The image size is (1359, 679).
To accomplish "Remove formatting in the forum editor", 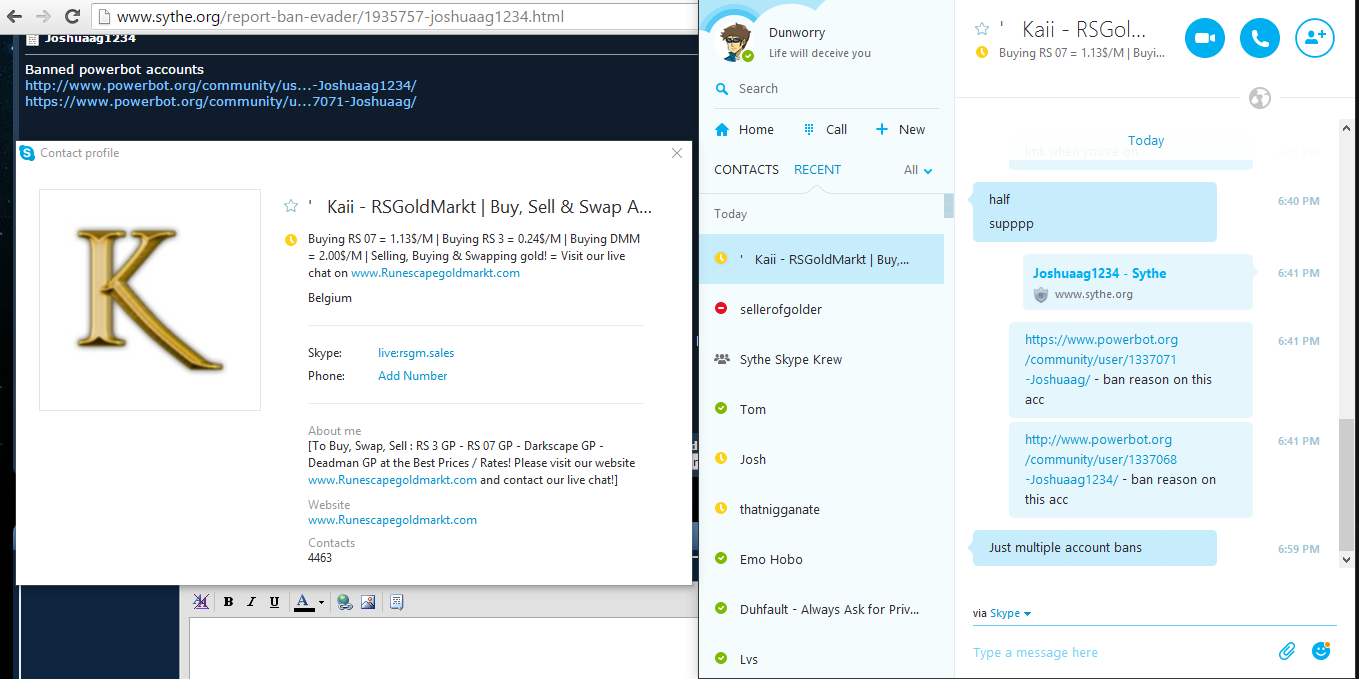I will (x=201, y=602).
